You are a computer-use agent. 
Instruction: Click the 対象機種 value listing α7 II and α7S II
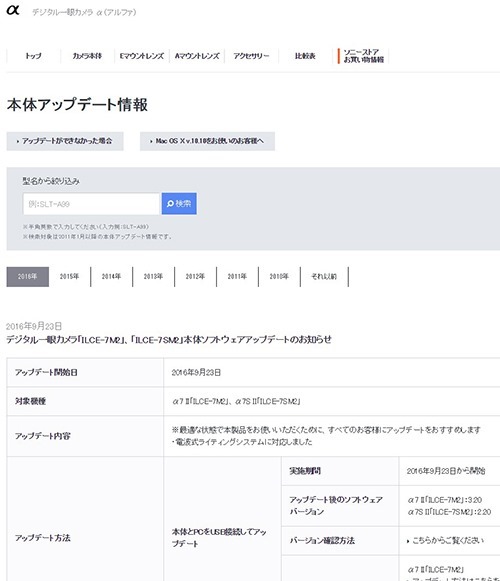tap(236, 401)
